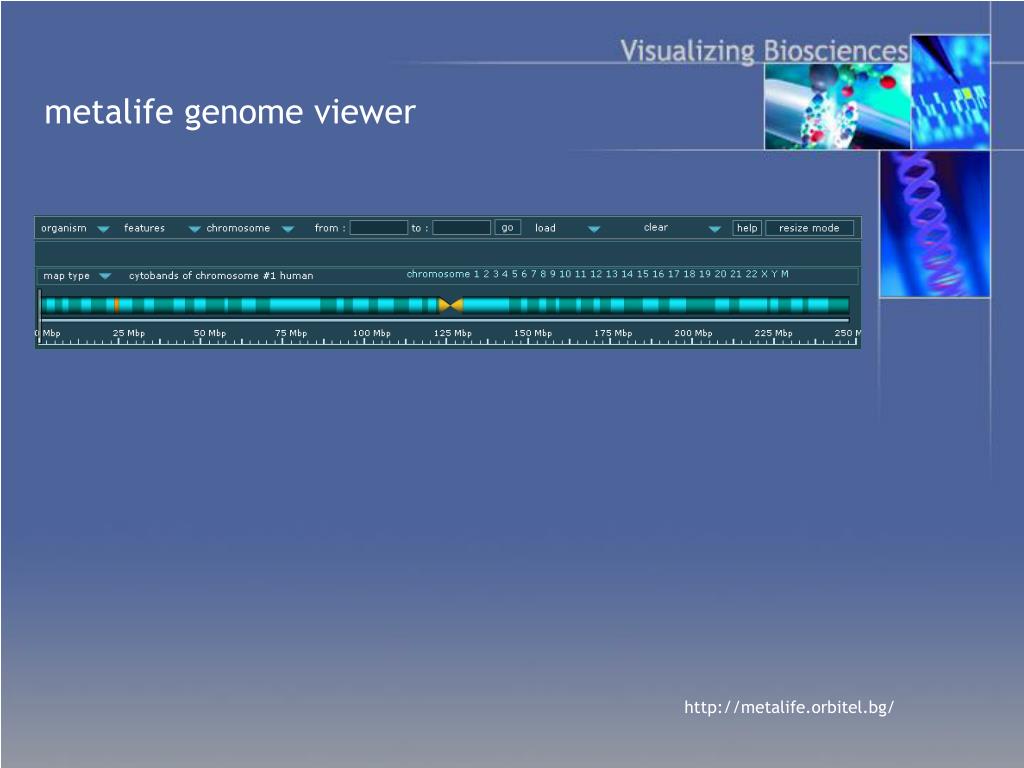Select chromosome 14 link
Screen dimensions: 1024x768
click(x=627, y=274)
